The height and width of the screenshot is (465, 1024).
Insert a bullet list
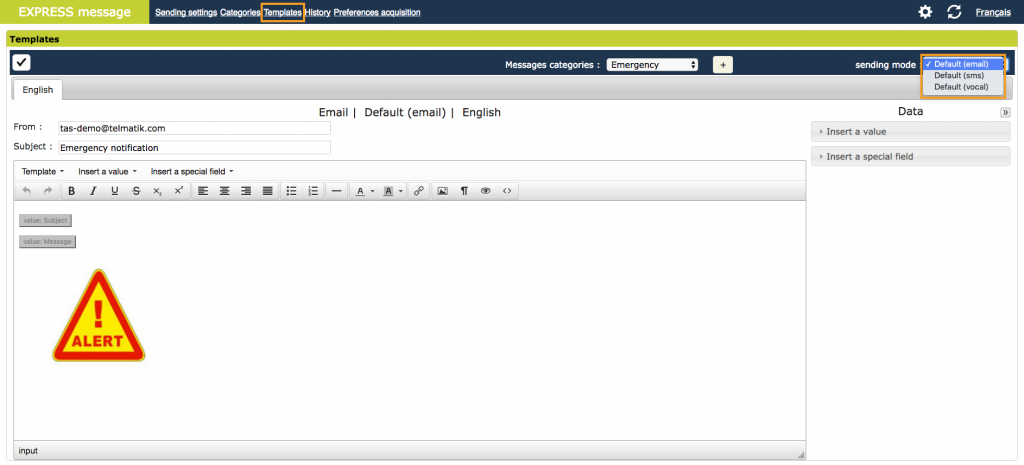click(292, 191)
